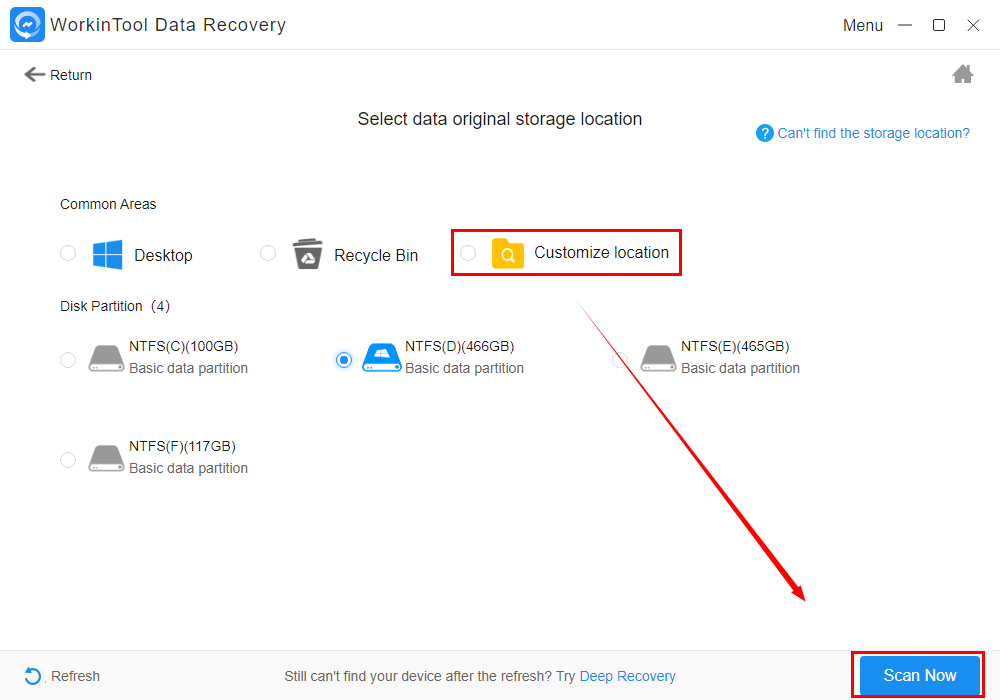Click the NTFS(F) drive icon

coord(106,458)
